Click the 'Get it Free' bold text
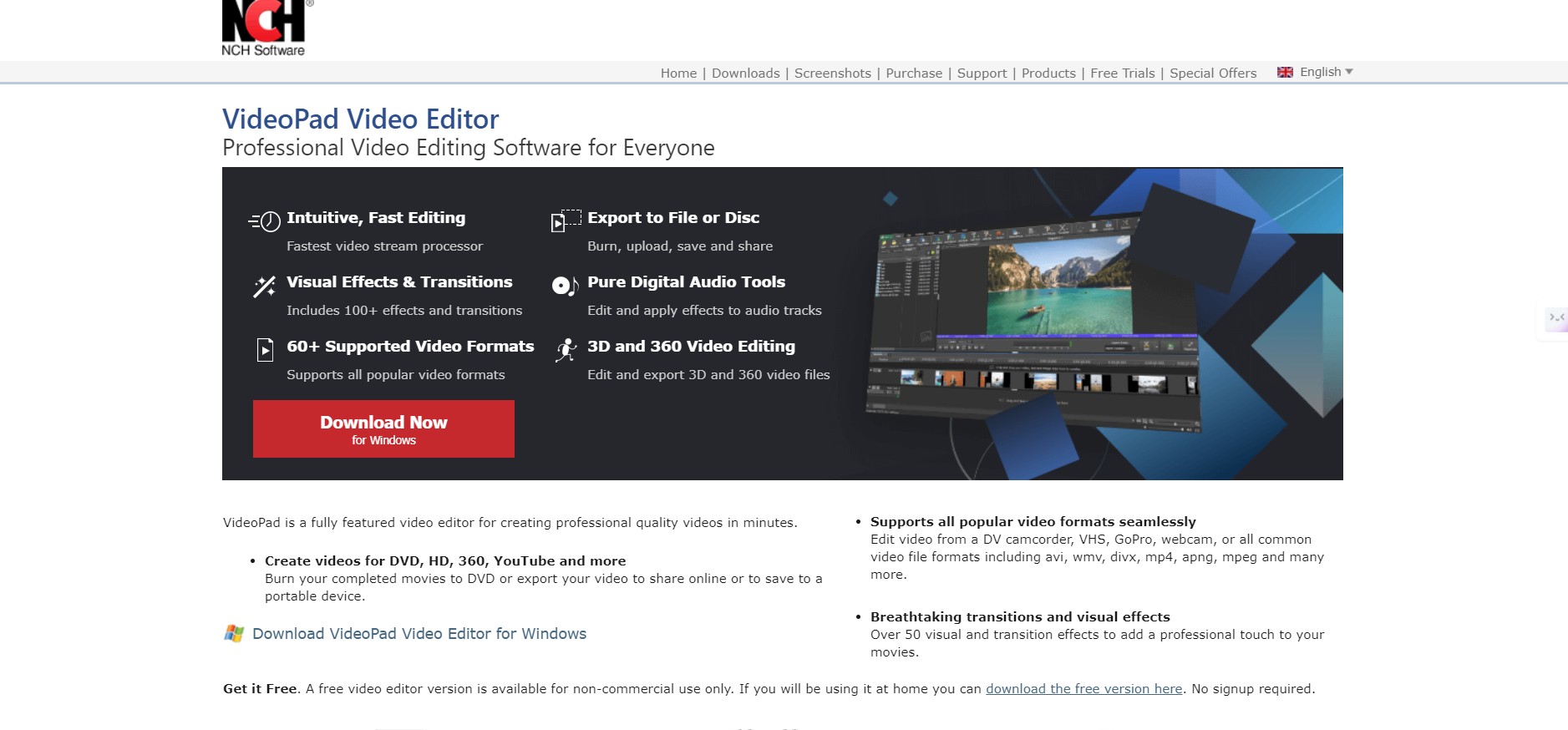1568x730 pixels. pos(260,689)
